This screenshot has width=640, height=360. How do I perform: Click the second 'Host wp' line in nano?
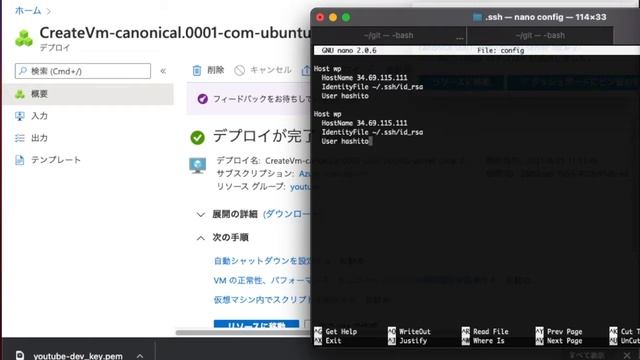(x=327, y=114)
